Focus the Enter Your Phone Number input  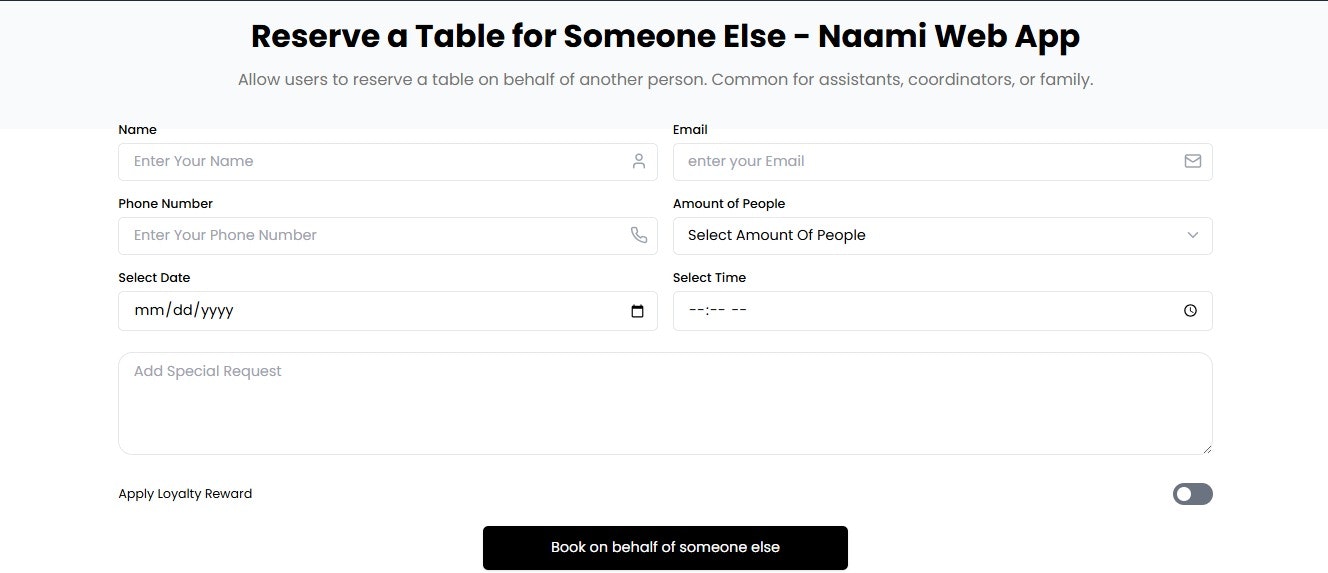click(388, 236)
